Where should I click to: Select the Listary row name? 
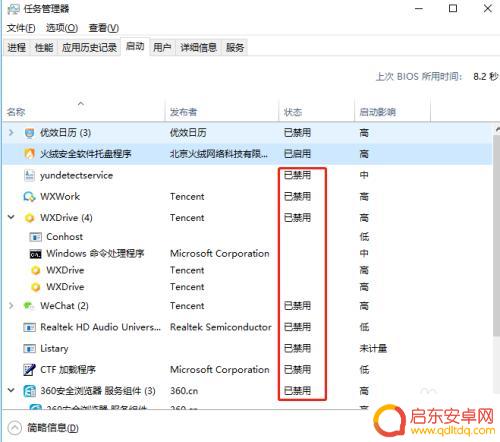(54, 349)
